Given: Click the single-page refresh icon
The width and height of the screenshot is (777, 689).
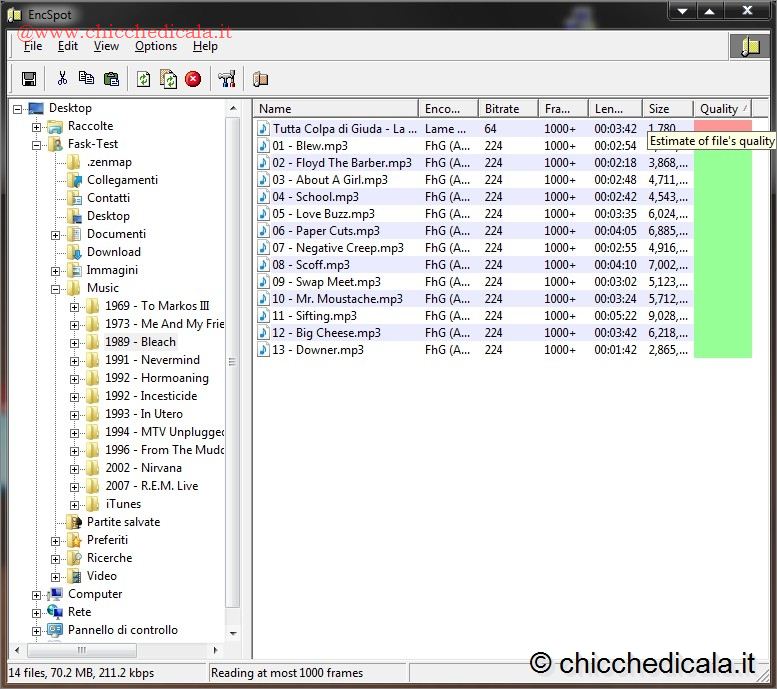Looking at the screenshot, I should point(143,79).
